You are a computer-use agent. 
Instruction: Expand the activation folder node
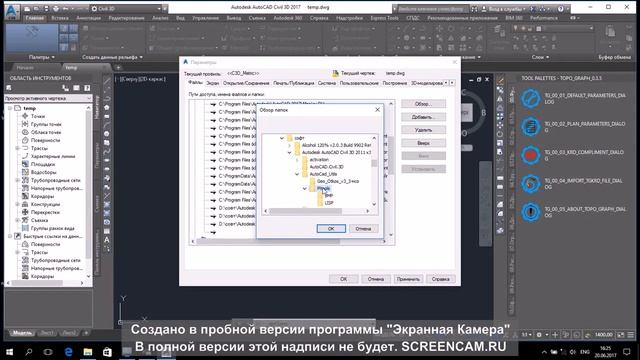[x=297, y=160]
